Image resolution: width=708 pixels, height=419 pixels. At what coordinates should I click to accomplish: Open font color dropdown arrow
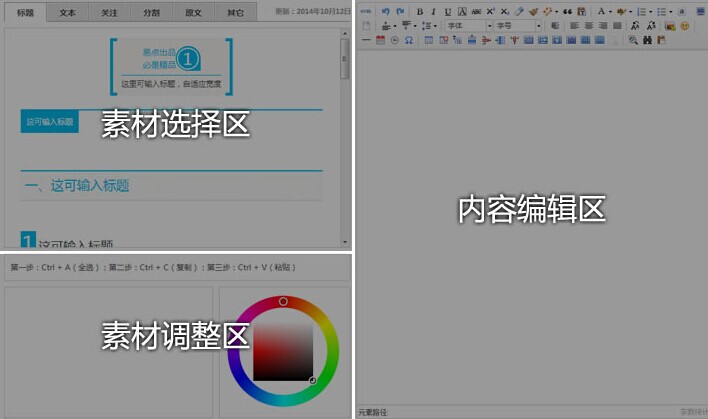click(x=610, y=12)
